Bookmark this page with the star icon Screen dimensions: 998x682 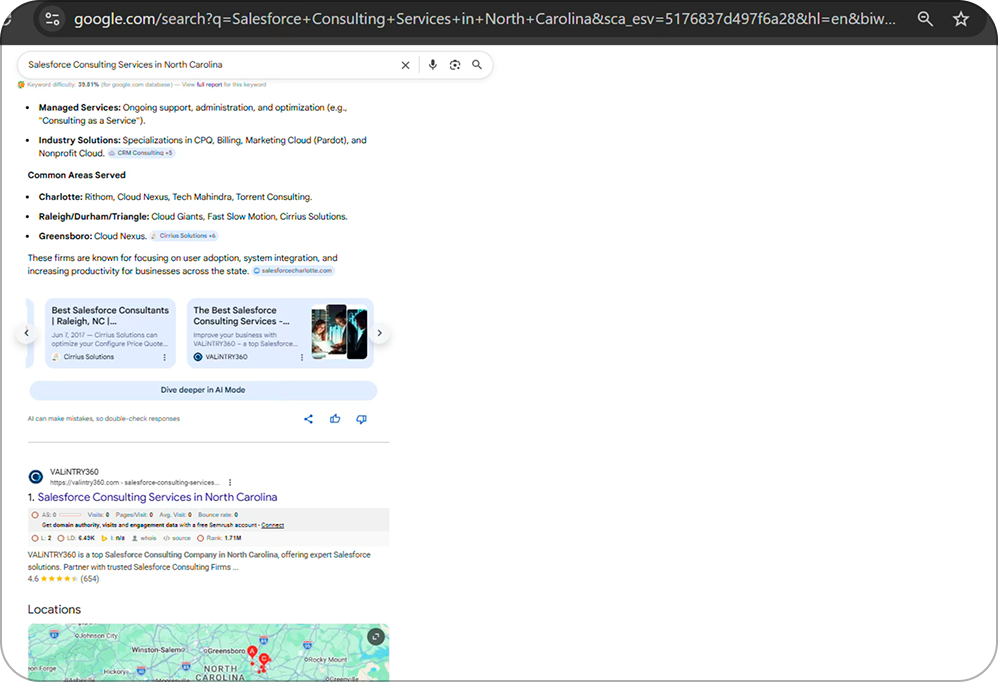coord(961,19)
